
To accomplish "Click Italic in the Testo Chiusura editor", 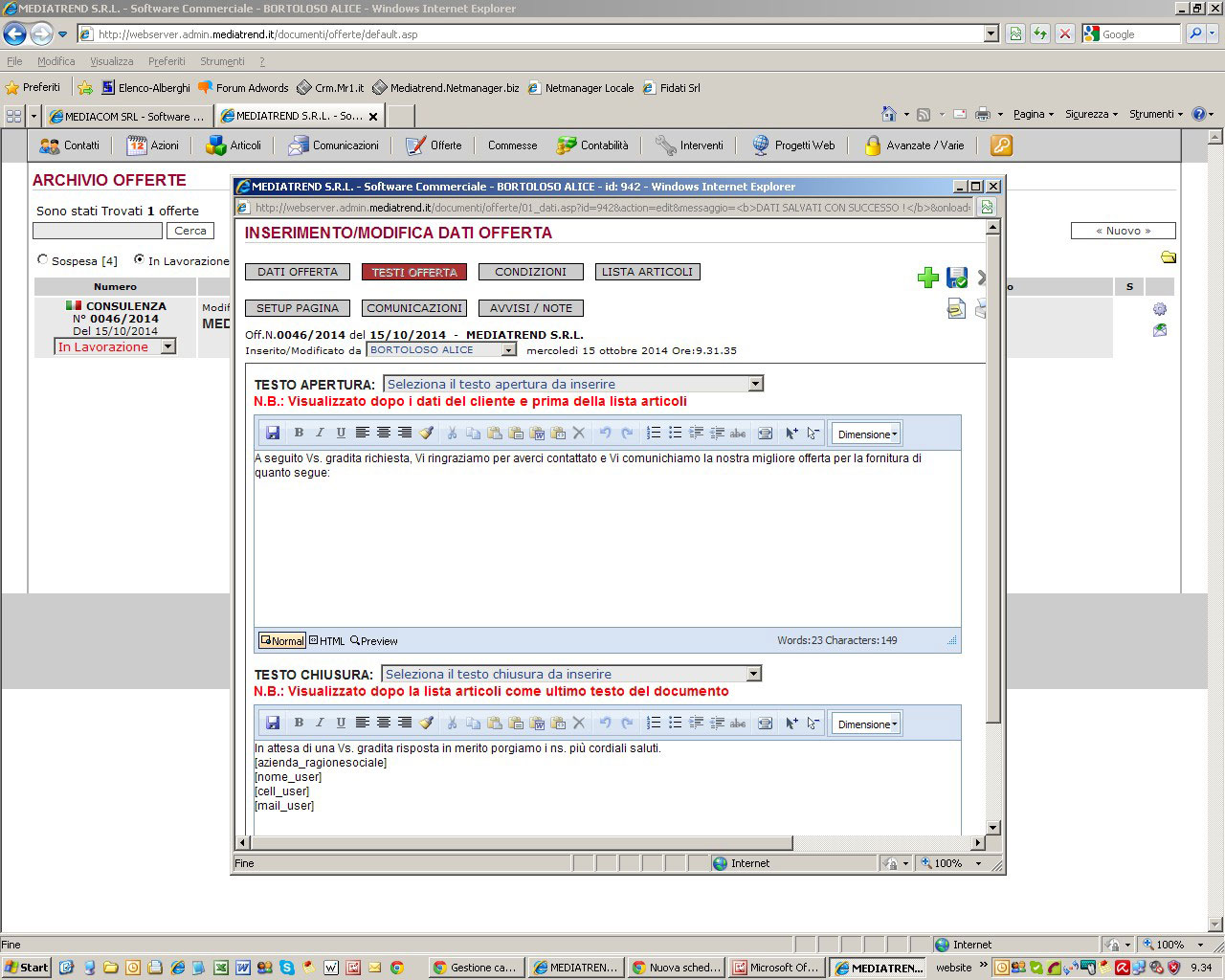I will coord(320,724).
